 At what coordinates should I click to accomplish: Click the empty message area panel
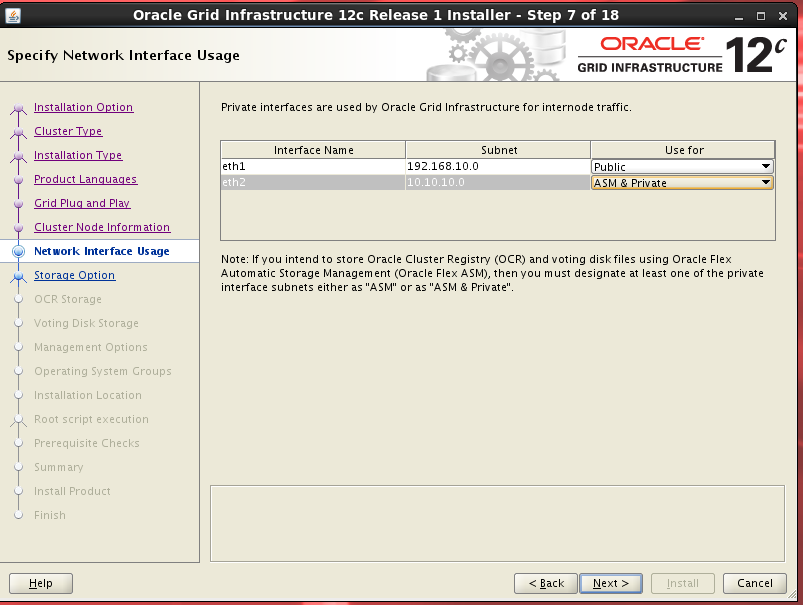coord(497,524)
